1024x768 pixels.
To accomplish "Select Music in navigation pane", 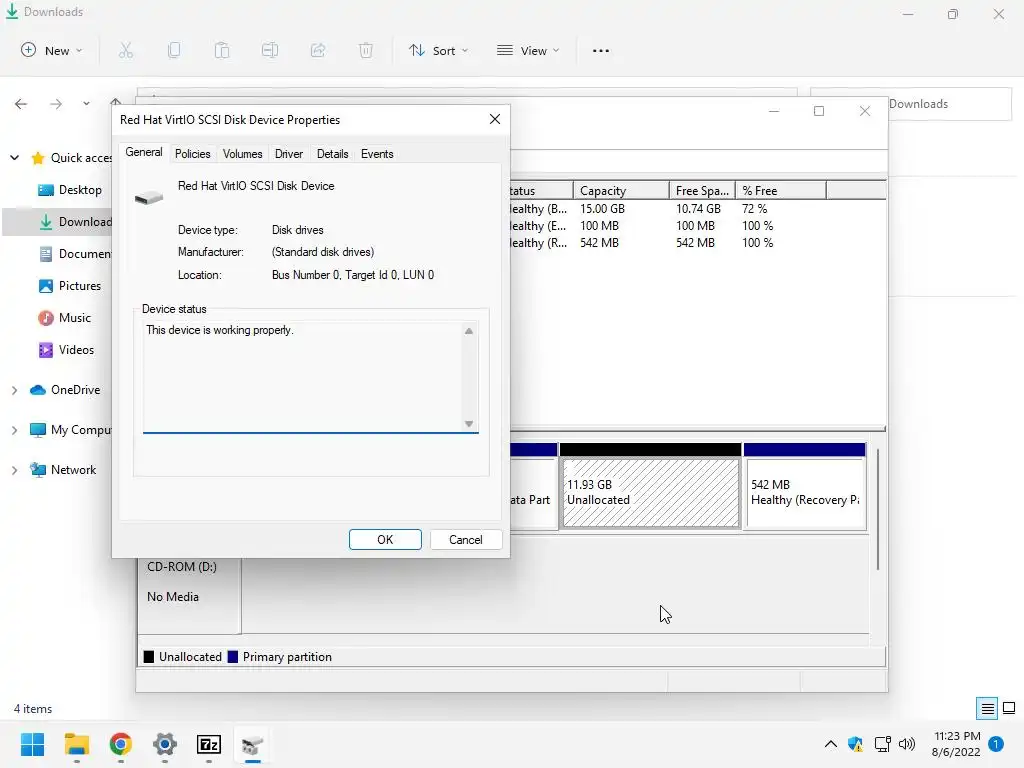I will [65, 318].
